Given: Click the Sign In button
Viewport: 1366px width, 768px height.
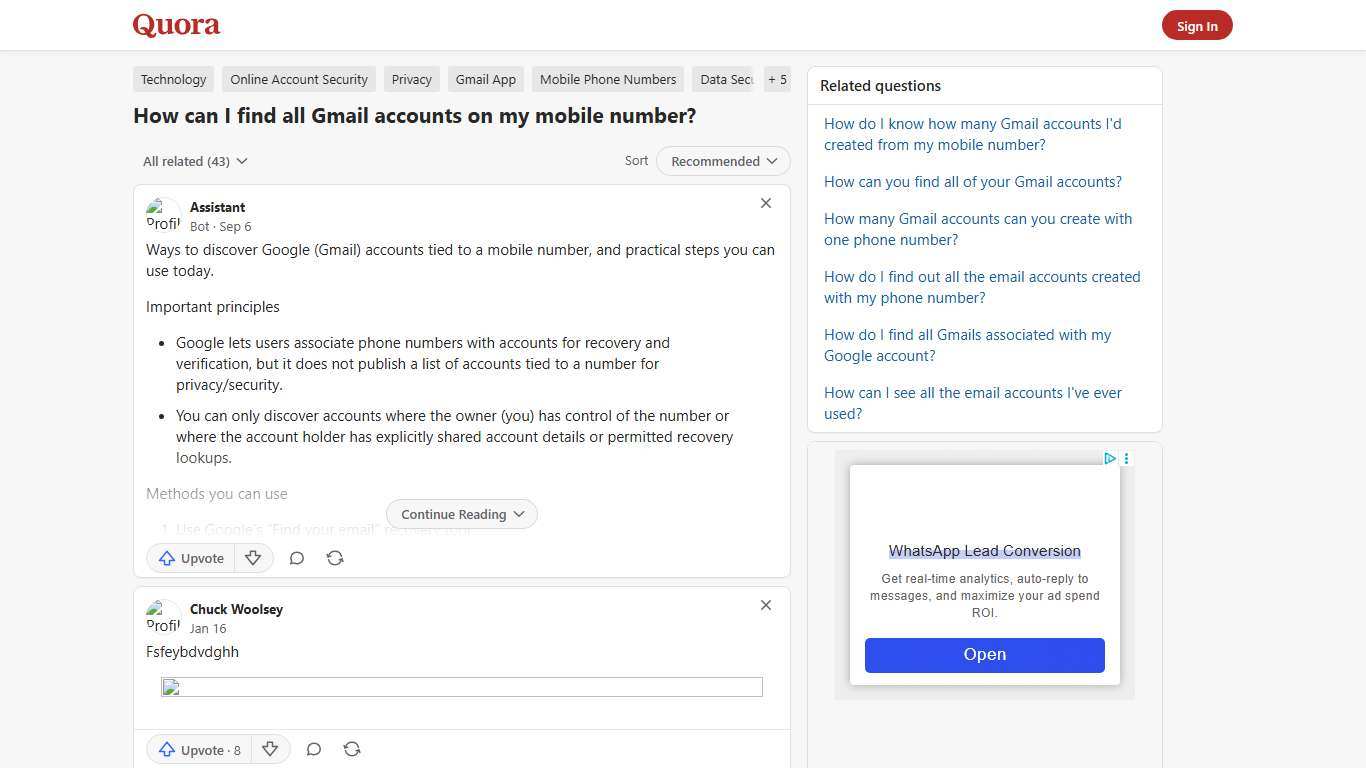Looking at the screenshot, I should [1197, 25].
